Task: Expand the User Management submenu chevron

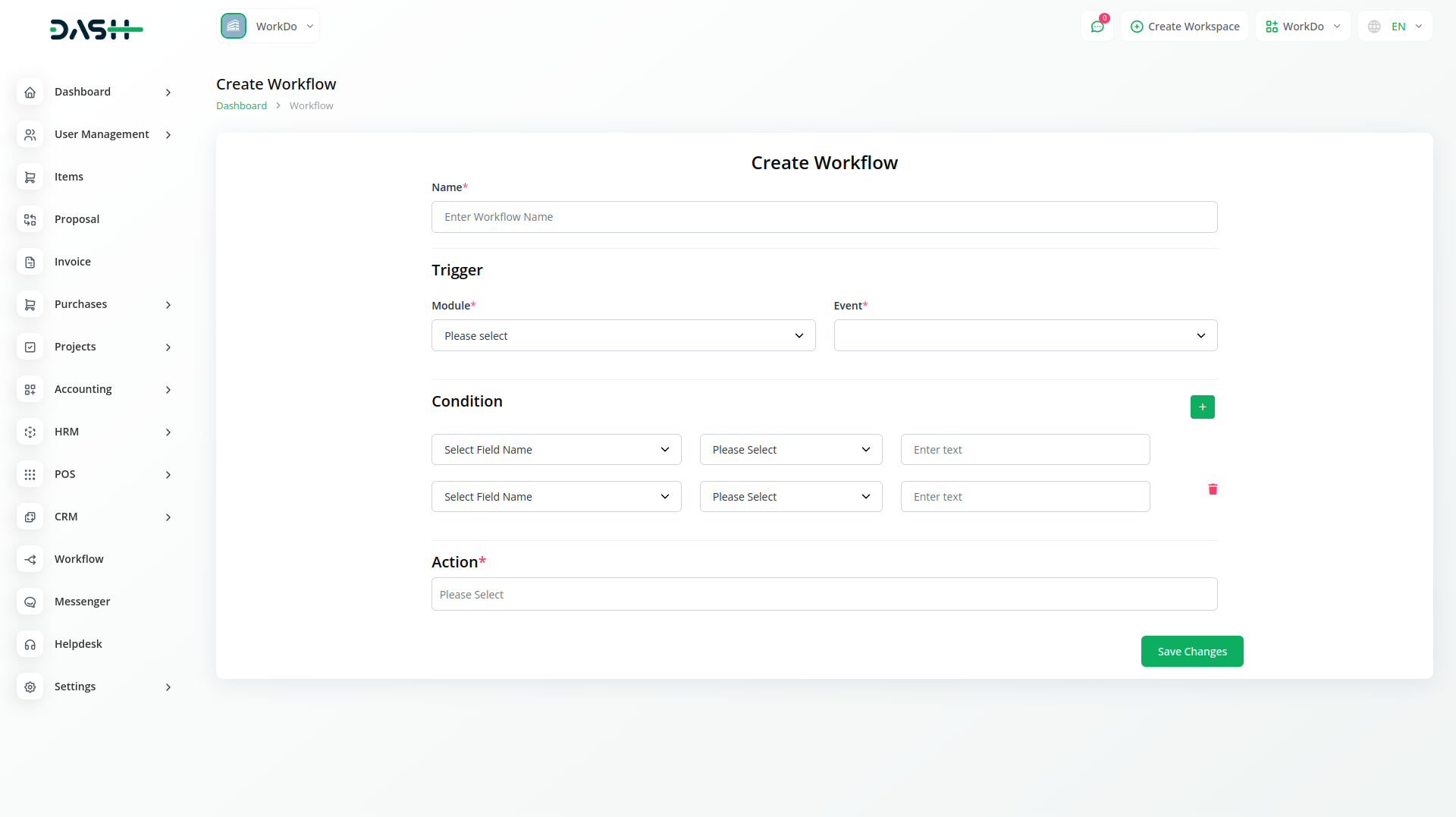Action: 168,135
